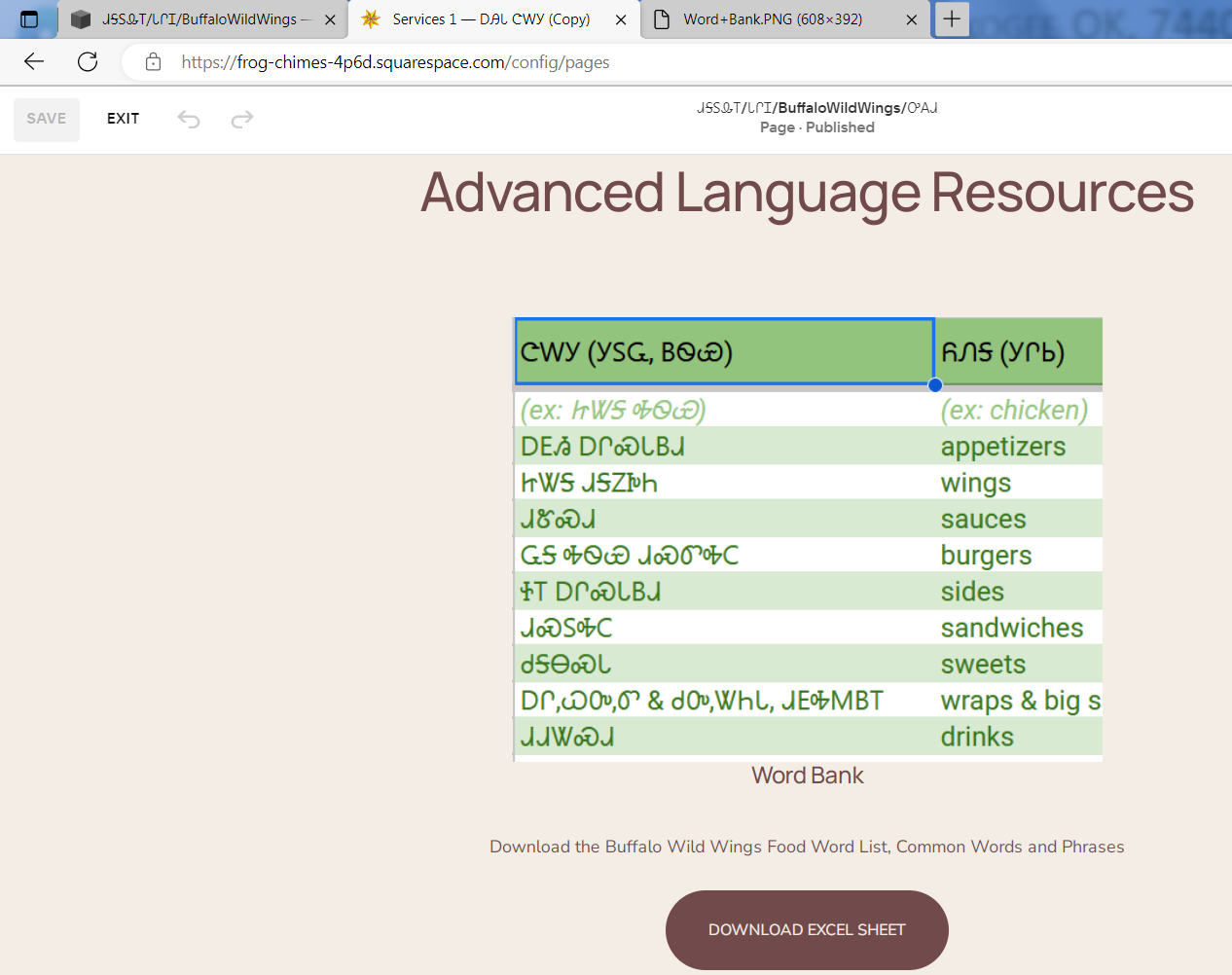The width and height of the screenshot is (1232, 975).
Task: Click the address bar URL
Action: pyautogui.click(x=395, y=62)
